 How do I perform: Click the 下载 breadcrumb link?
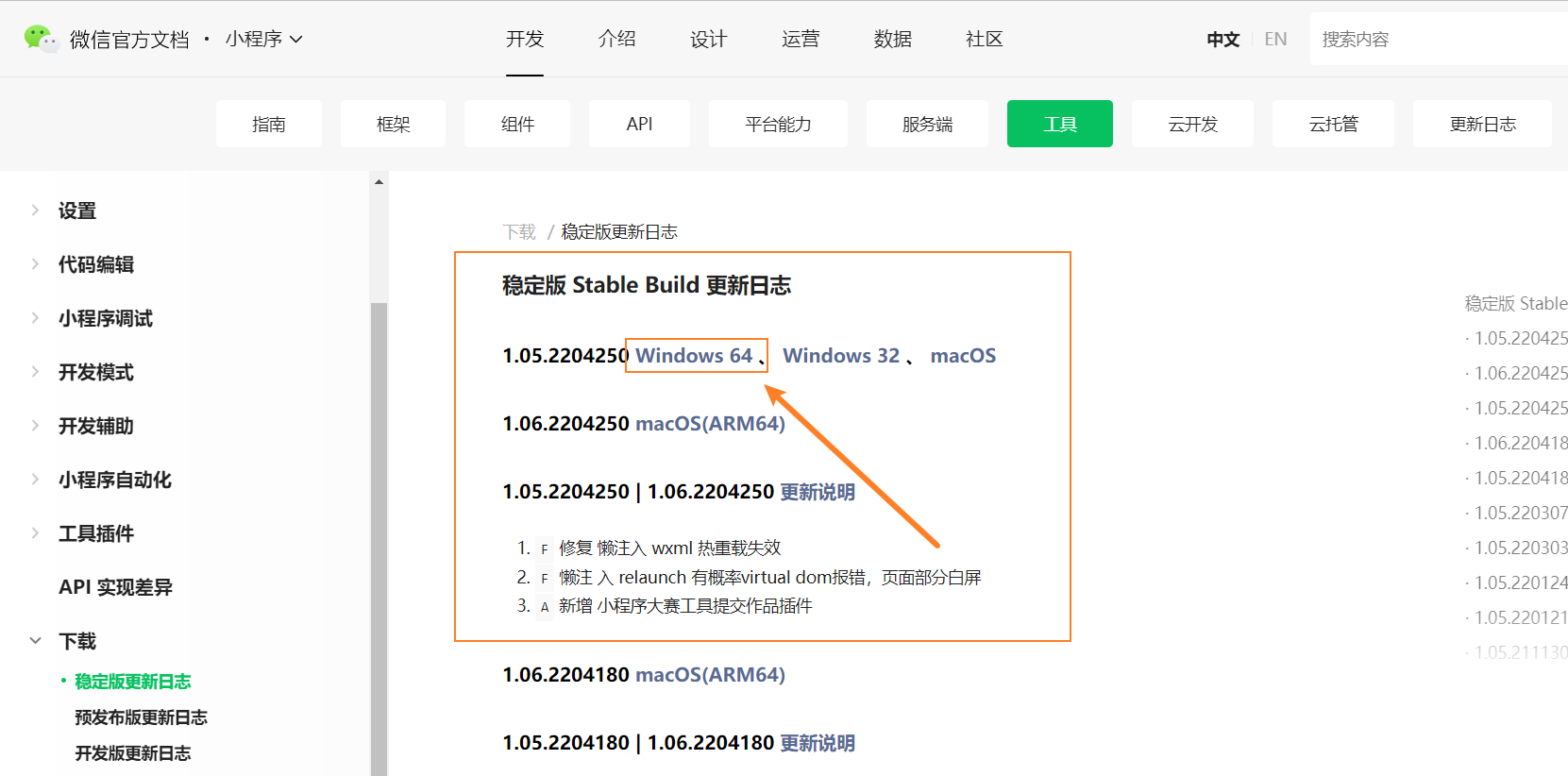[x=519, y=232]
